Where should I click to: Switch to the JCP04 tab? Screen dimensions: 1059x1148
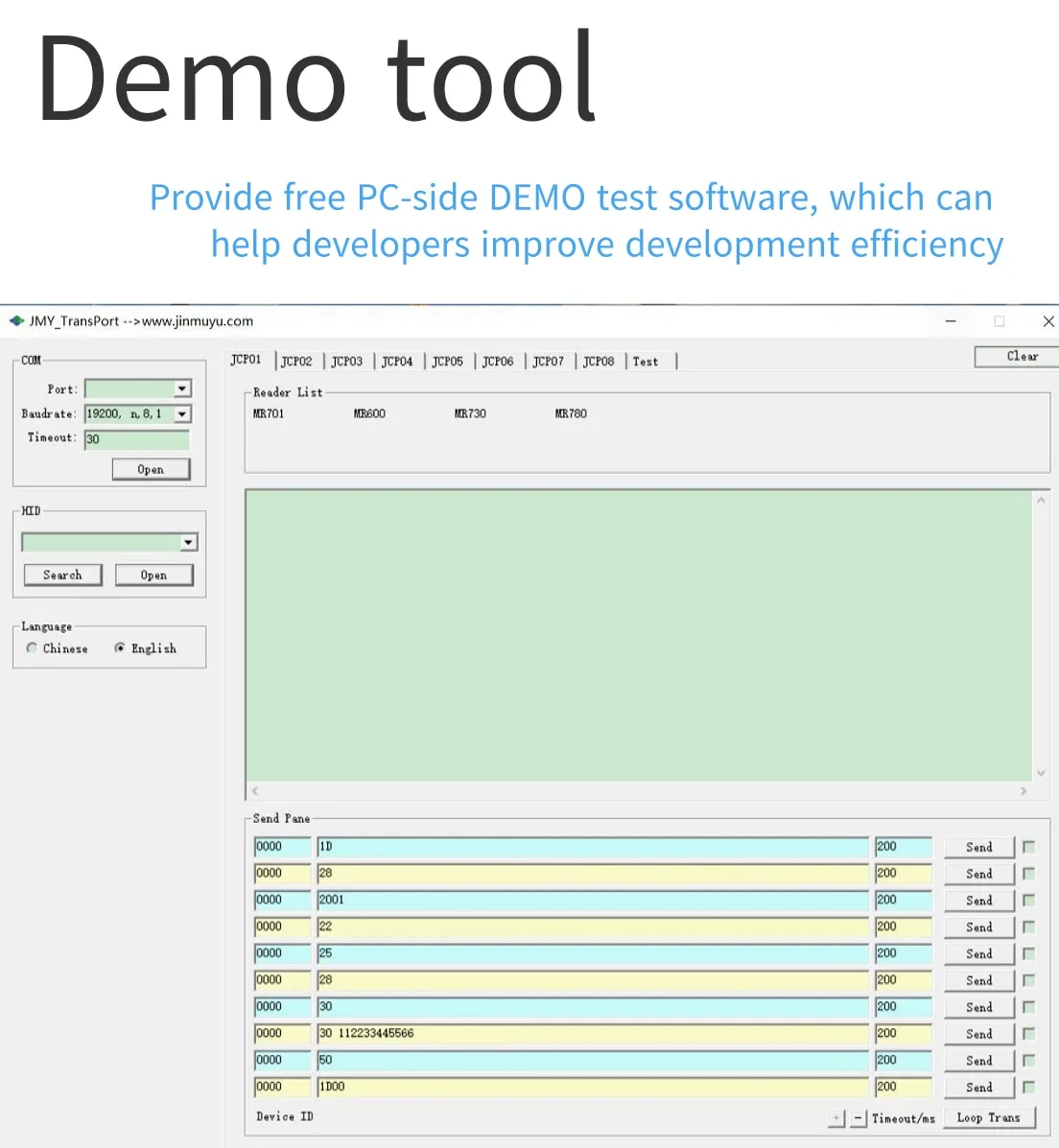click(397, 361)
